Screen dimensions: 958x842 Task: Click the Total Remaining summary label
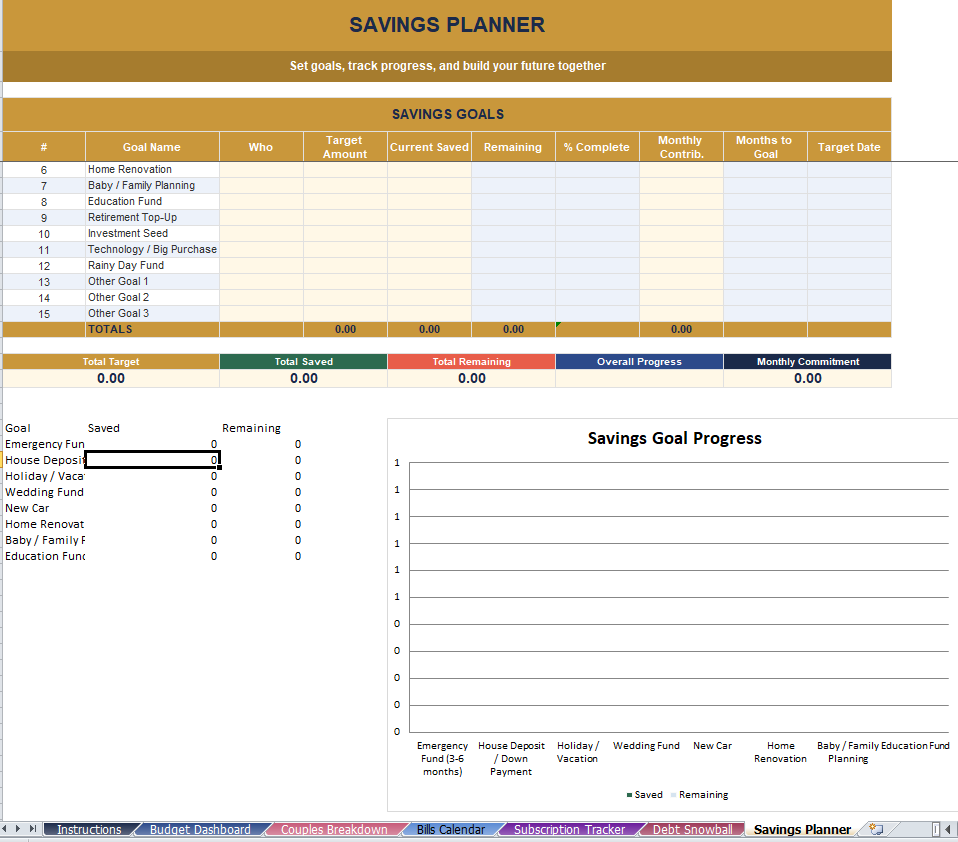472,361
